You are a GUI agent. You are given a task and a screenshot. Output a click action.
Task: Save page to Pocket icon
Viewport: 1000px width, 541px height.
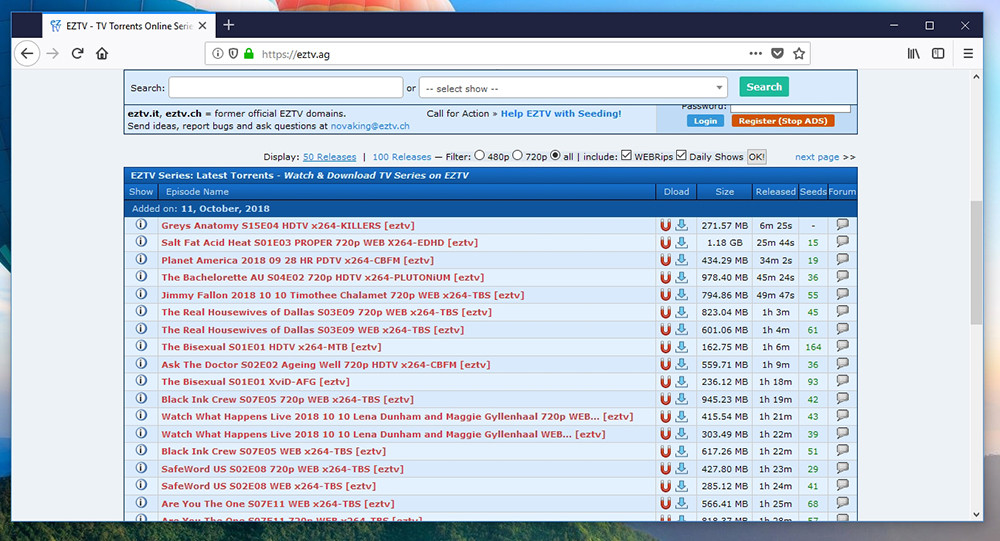[777, 54]
